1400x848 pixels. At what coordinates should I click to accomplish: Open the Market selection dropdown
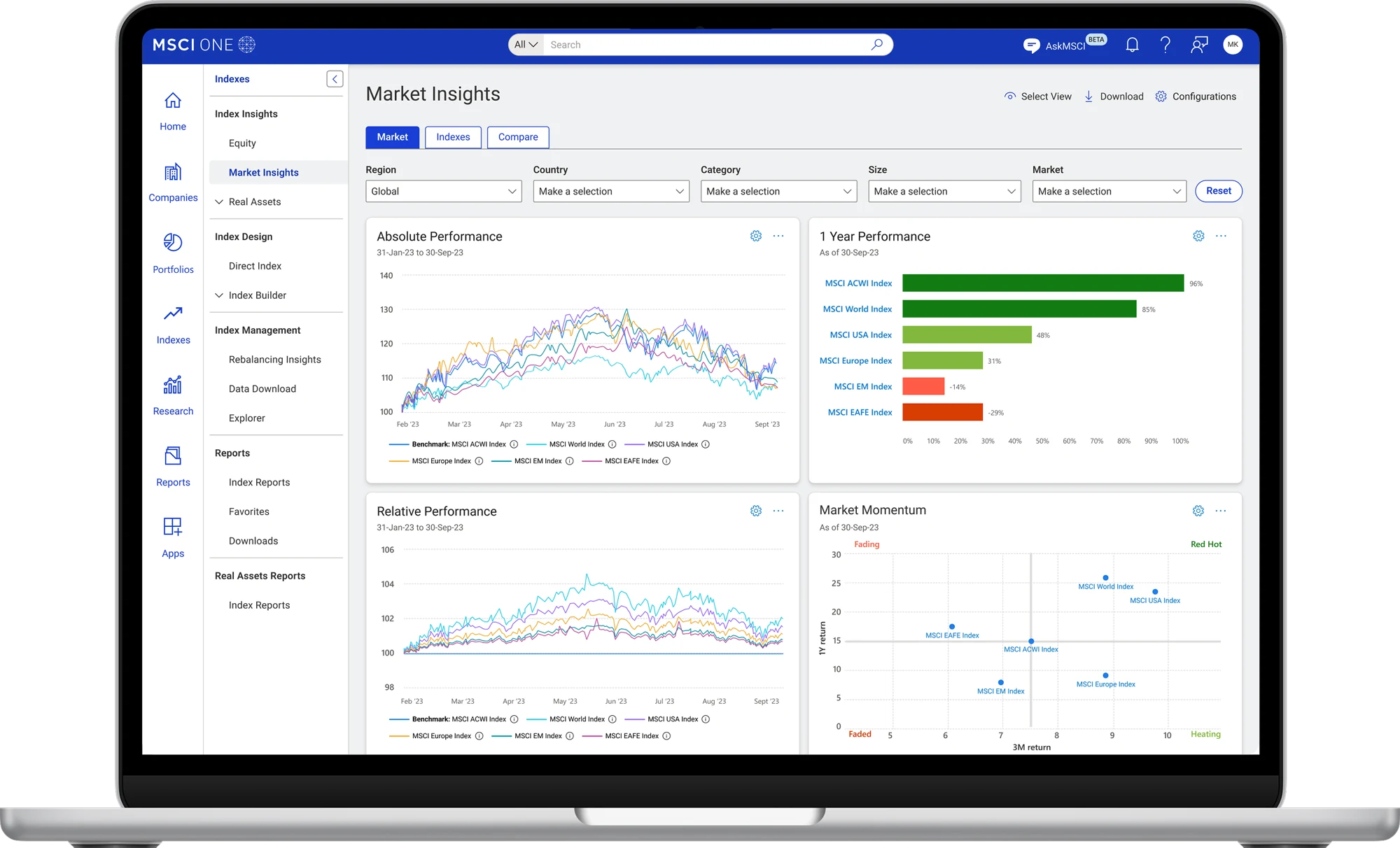tap(1109, 191)
